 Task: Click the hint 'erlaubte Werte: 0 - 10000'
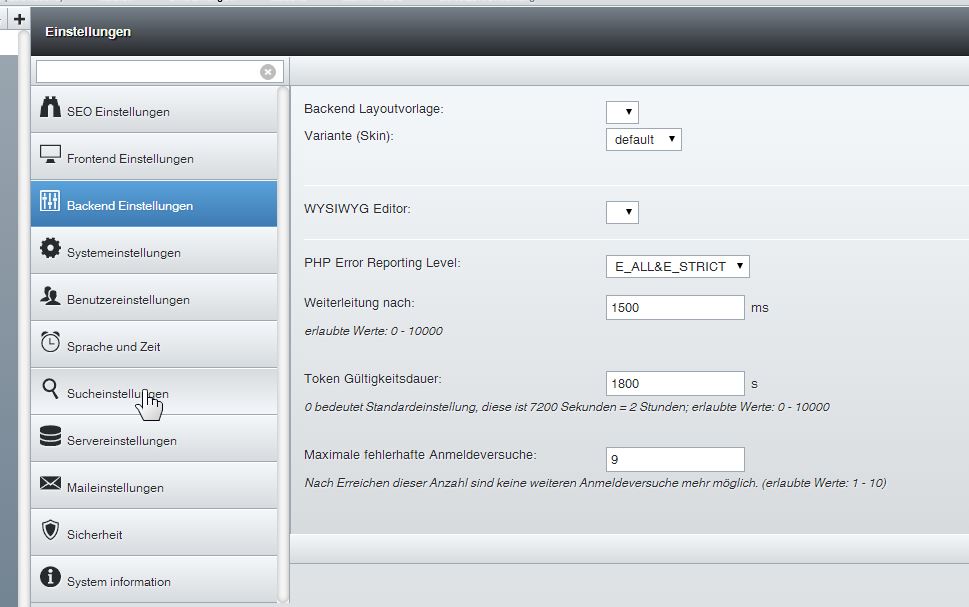coord(373,331)
